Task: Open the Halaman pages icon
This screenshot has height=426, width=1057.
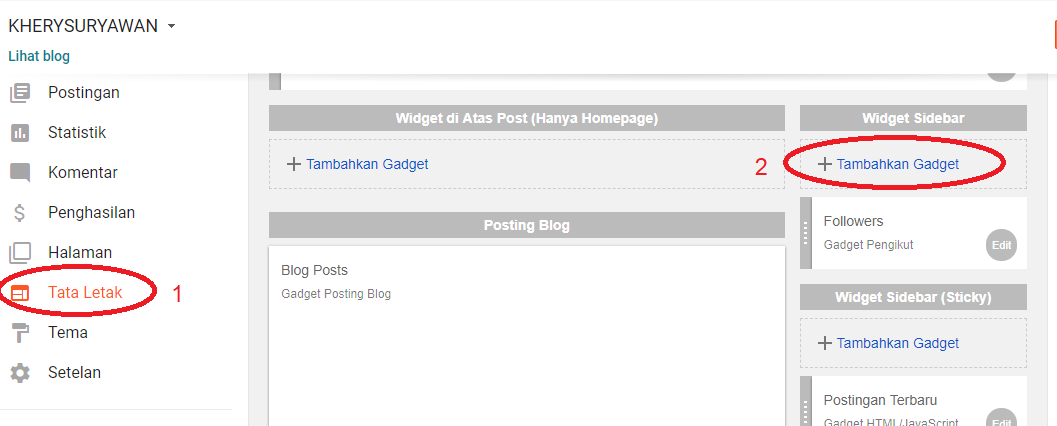Action: 20,253
